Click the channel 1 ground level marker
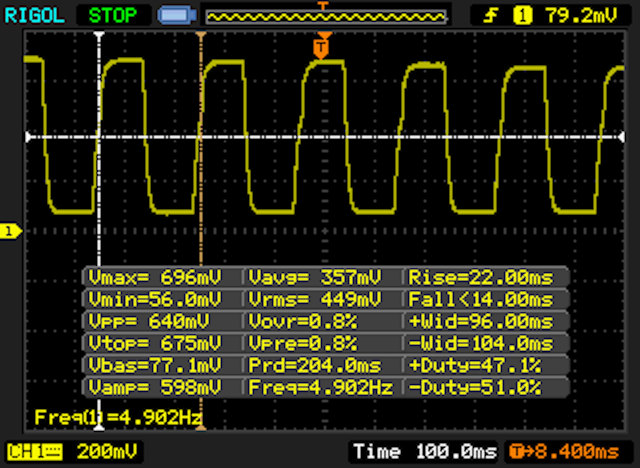Screen dimensions: 640x468 click(x=10, y=232)
